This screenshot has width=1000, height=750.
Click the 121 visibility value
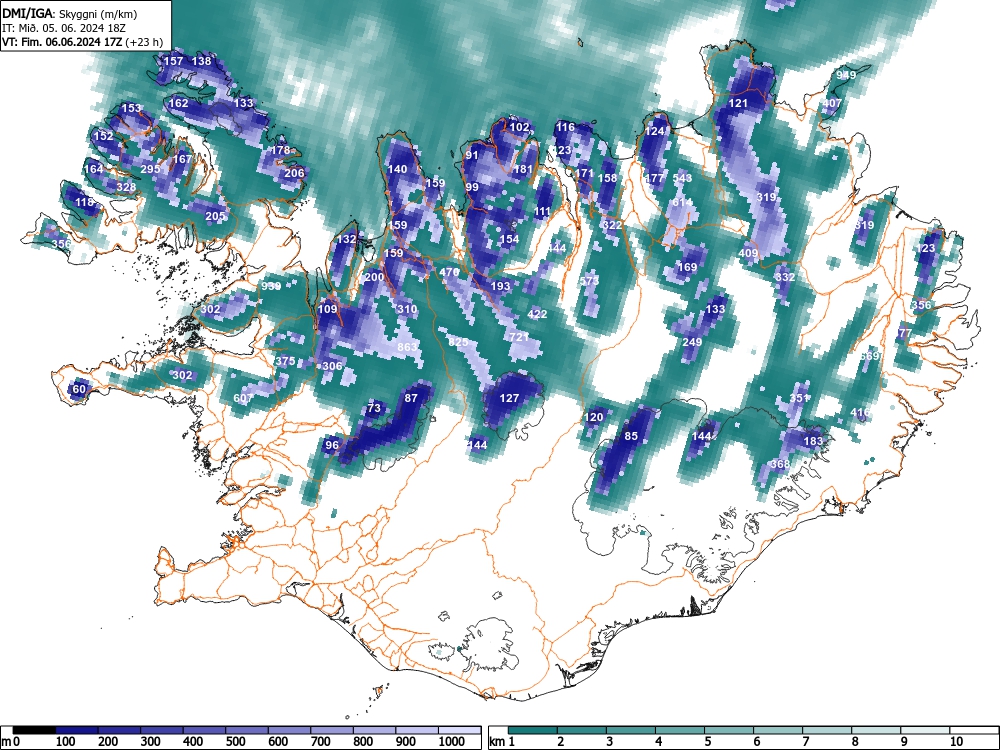pyautogui.click(x=738, y=103)
